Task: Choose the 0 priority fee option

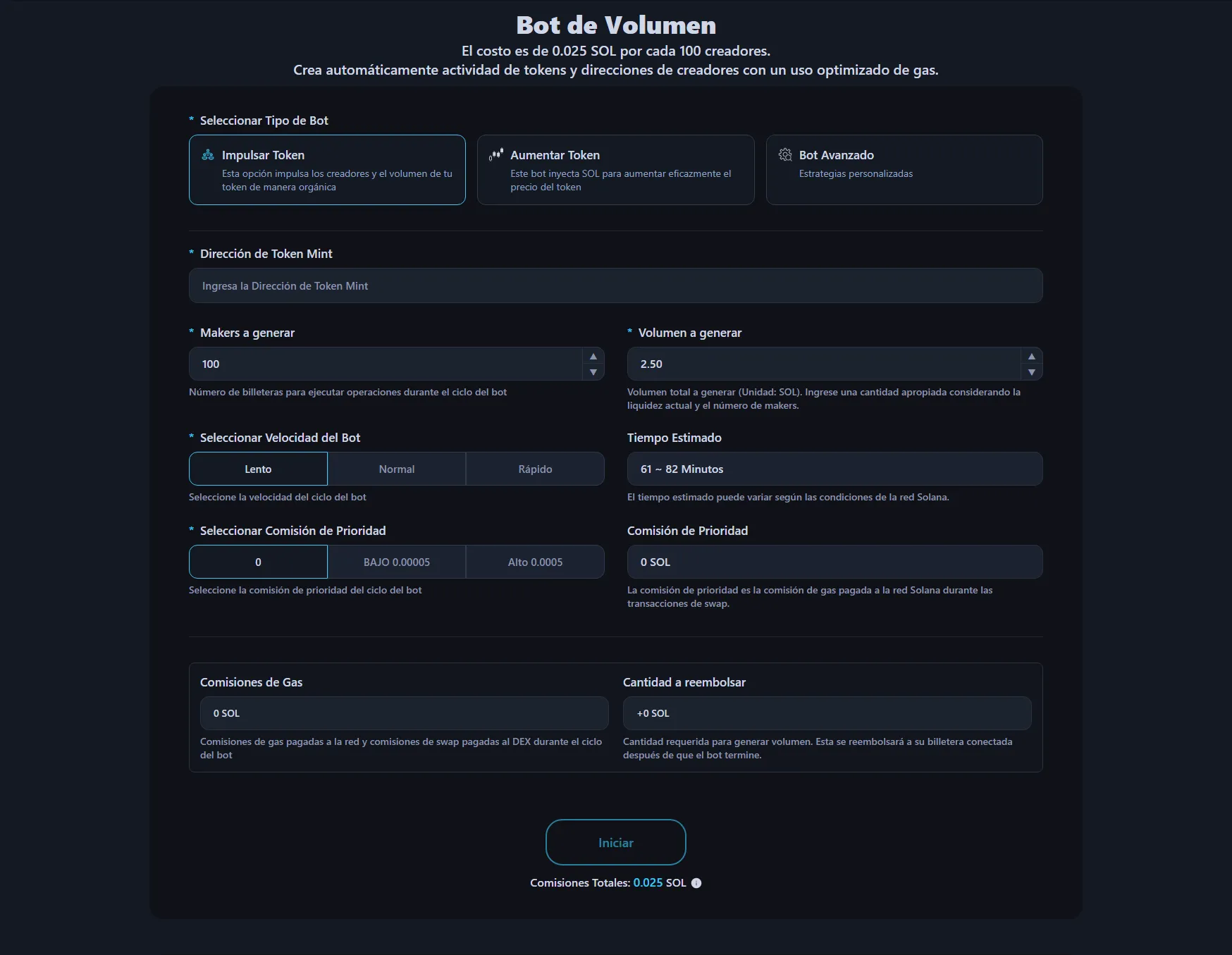Action: tap(258, 562)
